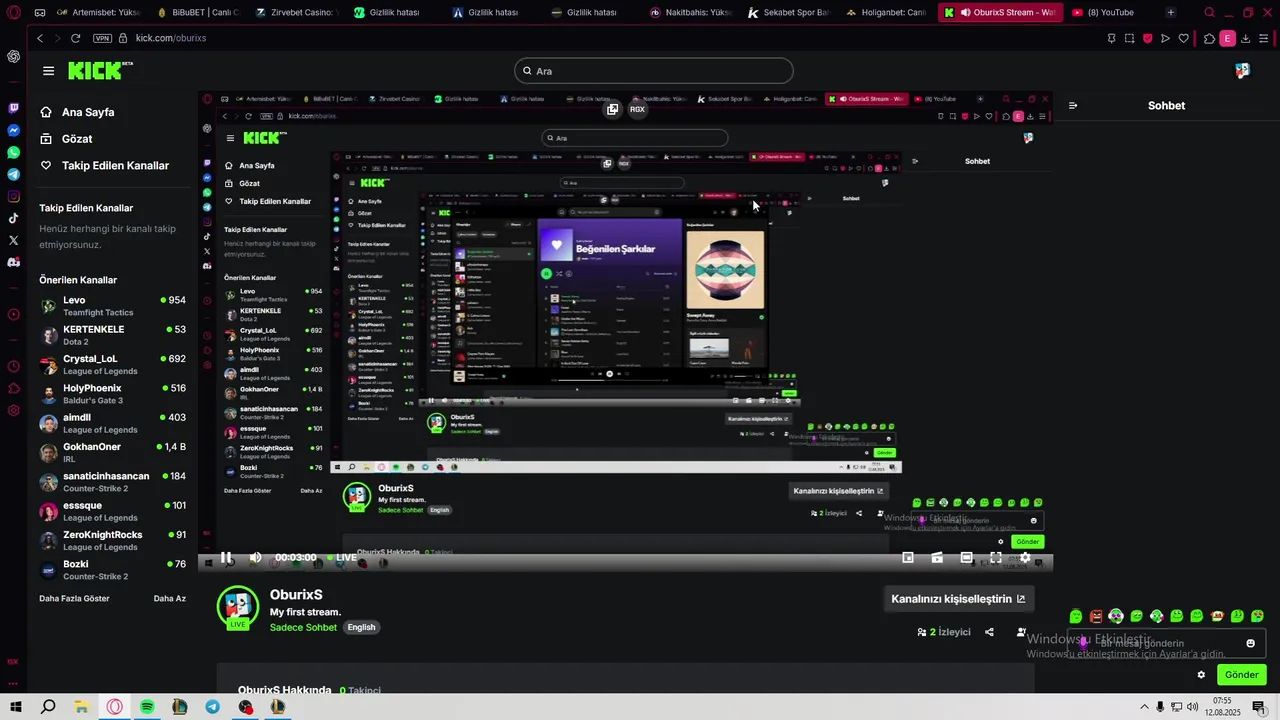Open chat settings gear near Gönder

[1201, 675]
